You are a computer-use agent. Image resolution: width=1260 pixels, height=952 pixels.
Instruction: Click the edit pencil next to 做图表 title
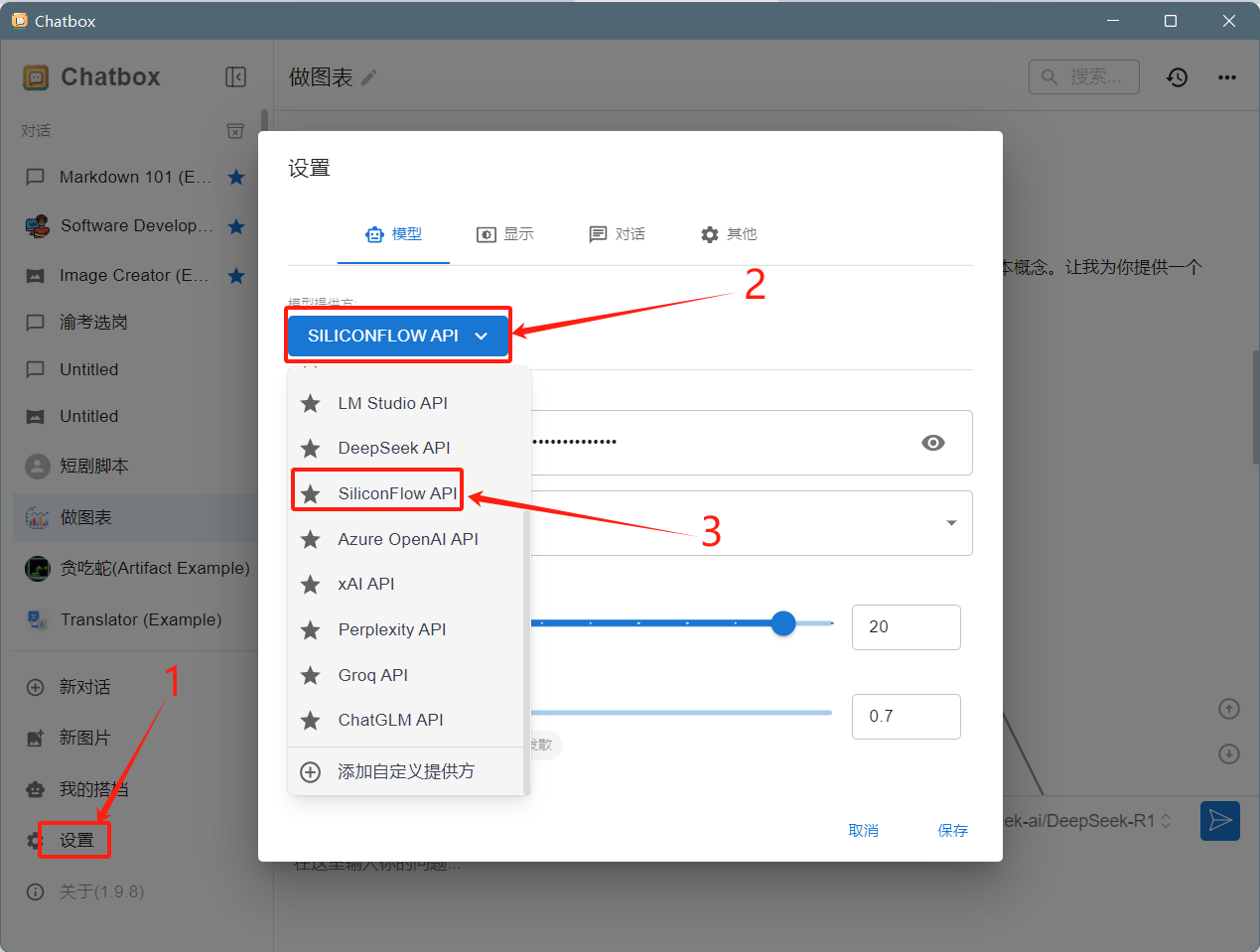(x=368, y=77)
